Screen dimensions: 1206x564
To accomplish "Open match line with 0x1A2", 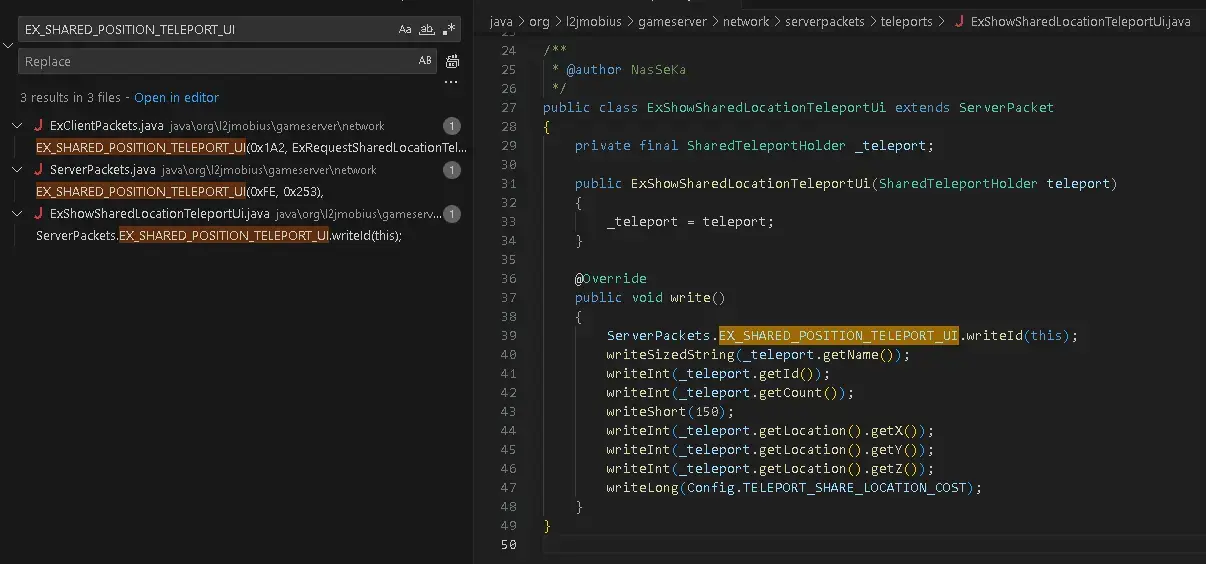I will [251, 148].
